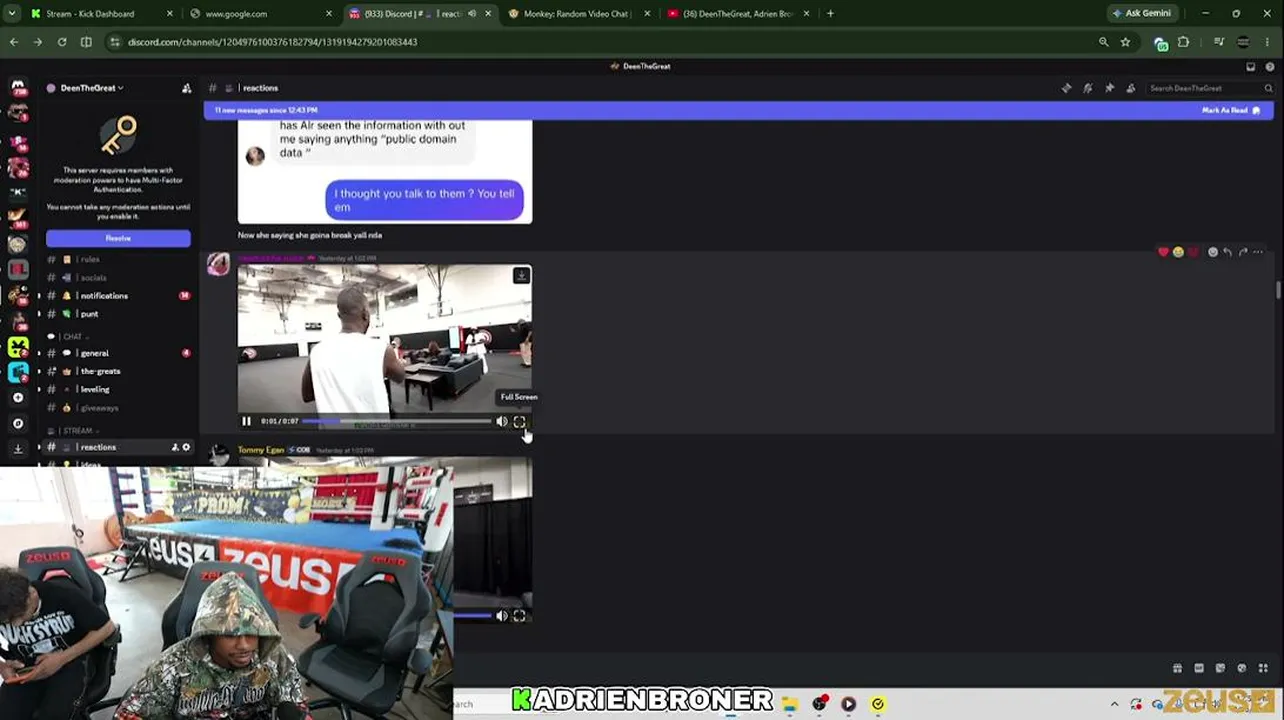Open the giveaways channel
The height and width of the screenshot is (720, 1284).
118,408
